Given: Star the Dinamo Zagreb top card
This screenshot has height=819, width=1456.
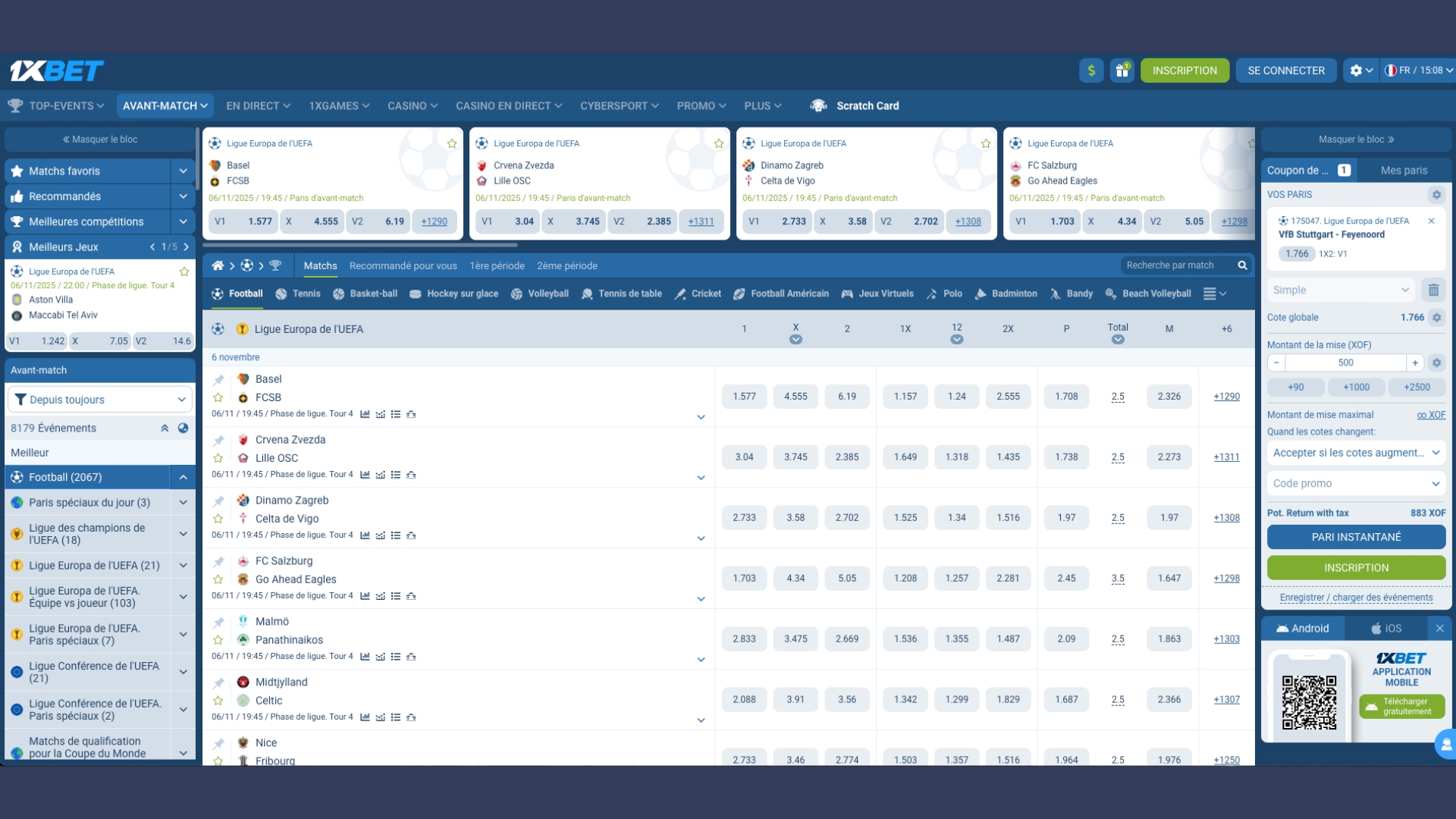Looking at the screenshot, I should (x=985, y=143).
